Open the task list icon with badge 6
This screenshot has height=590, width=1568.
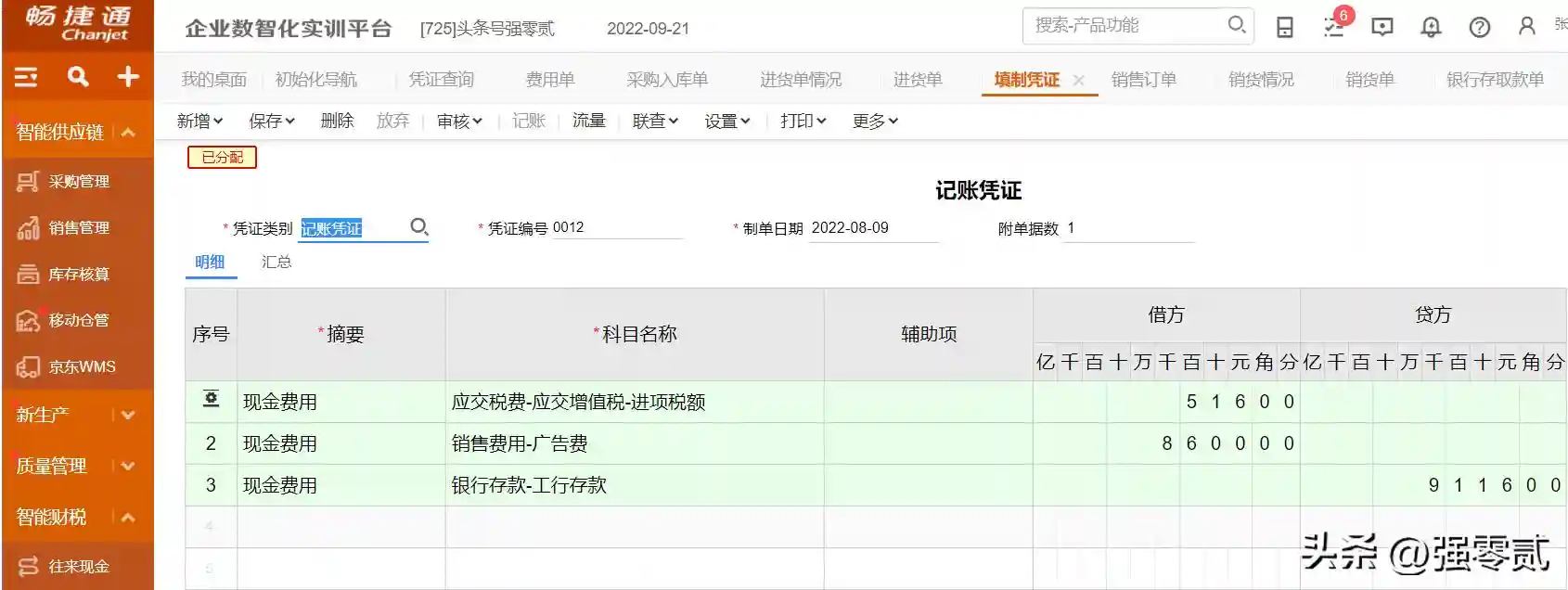[1334, 26]
